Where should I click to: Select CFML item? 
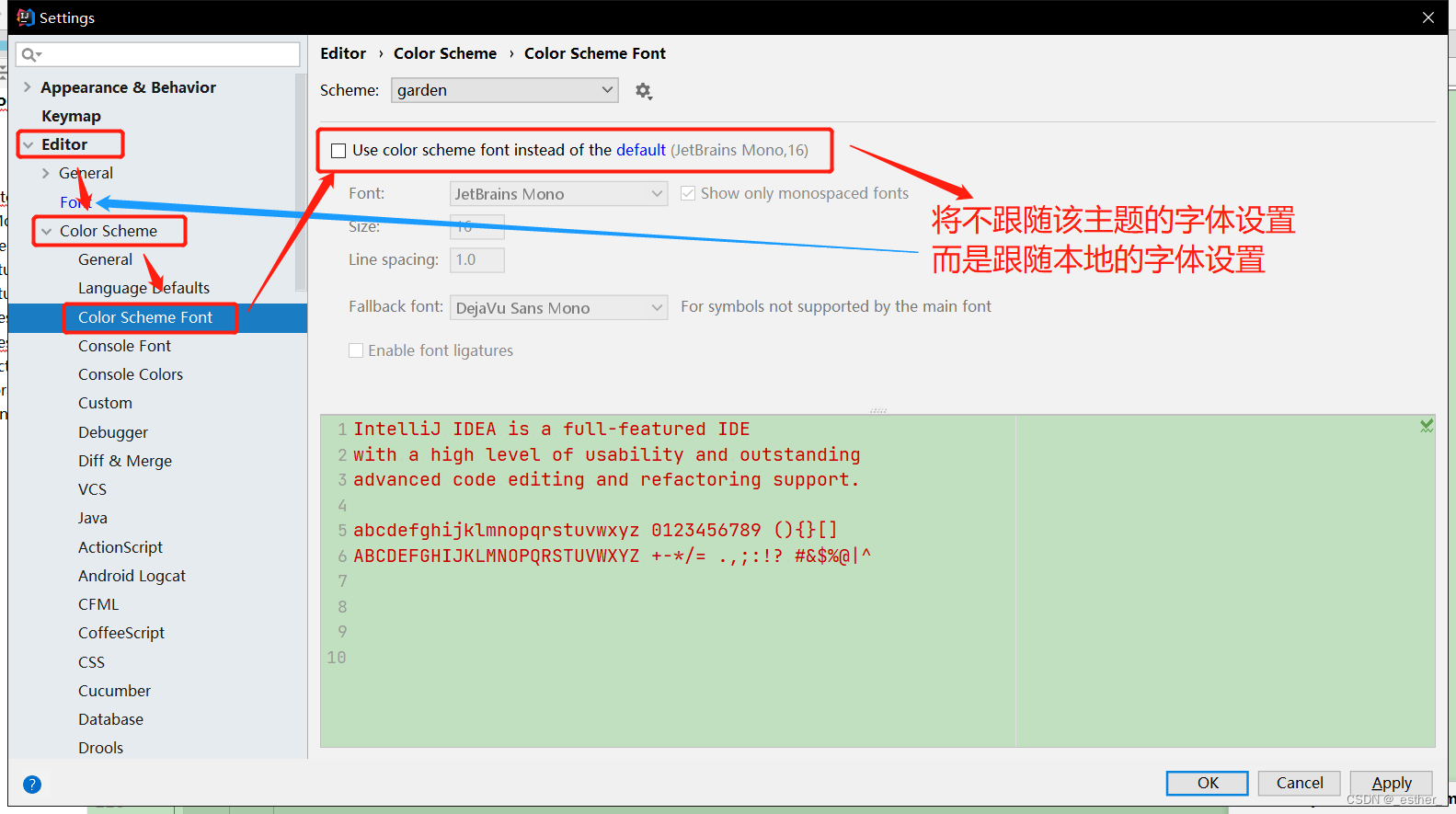click(98, 604)
